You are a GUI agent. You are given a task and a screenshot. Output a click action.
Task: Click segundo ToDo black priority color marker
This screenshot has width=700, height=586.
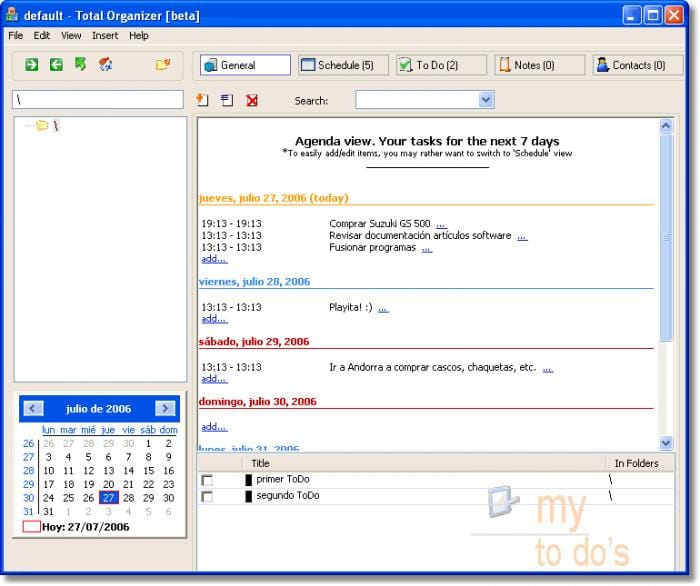pos(249,497)
